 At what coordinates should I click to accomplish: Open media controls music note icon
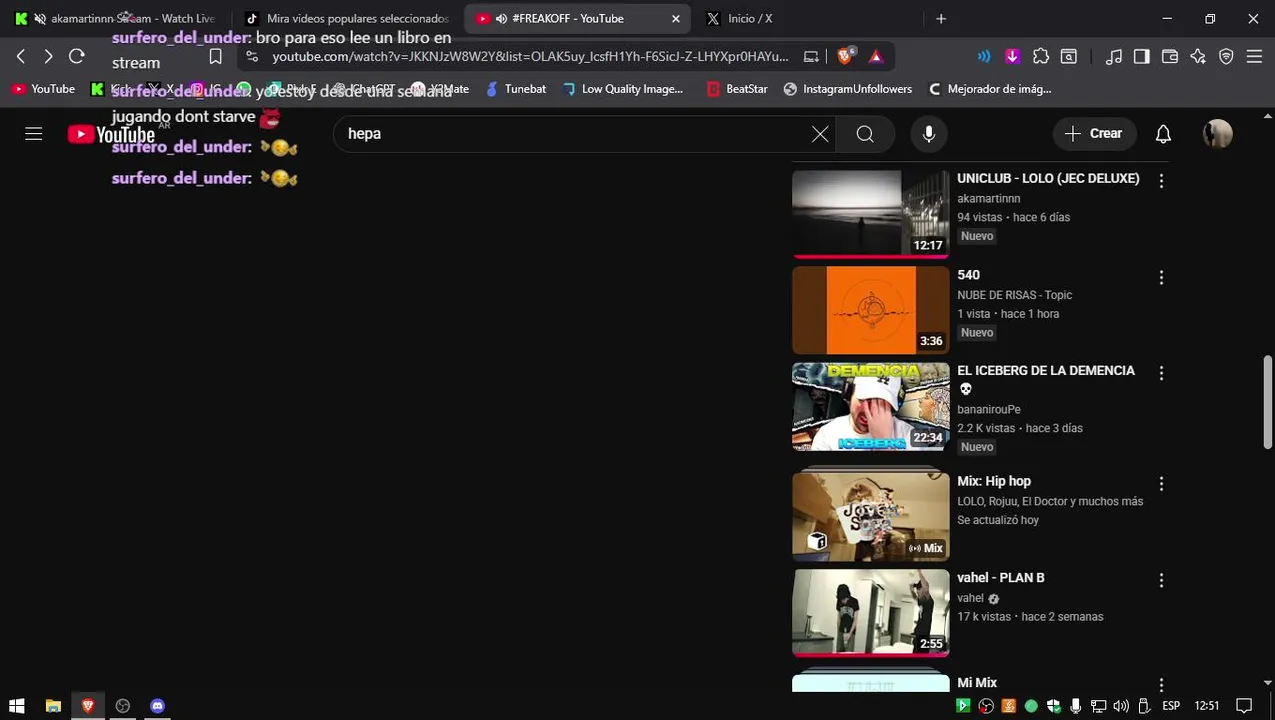click(1113, 57)
